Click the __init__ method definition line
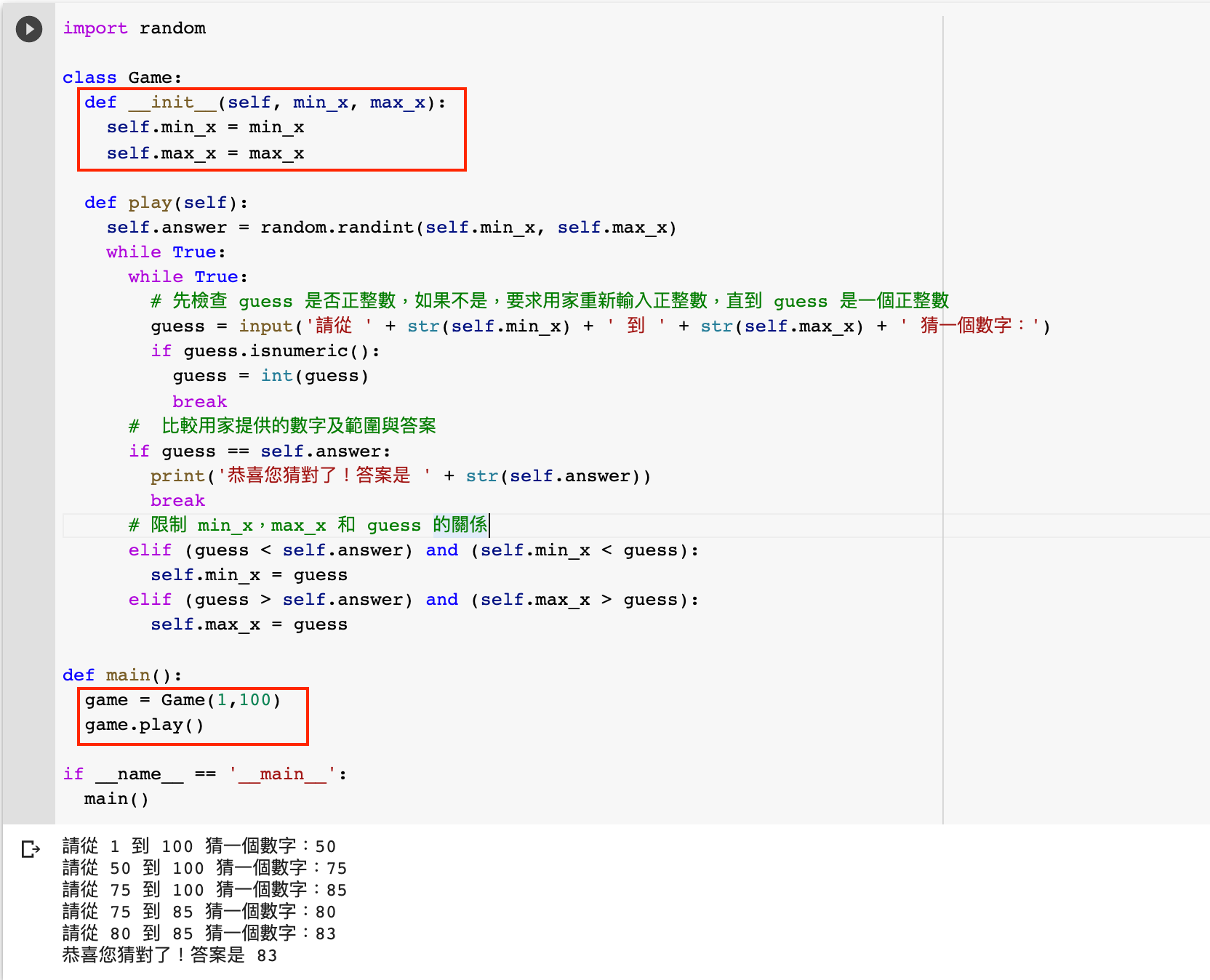 (265, 103)
